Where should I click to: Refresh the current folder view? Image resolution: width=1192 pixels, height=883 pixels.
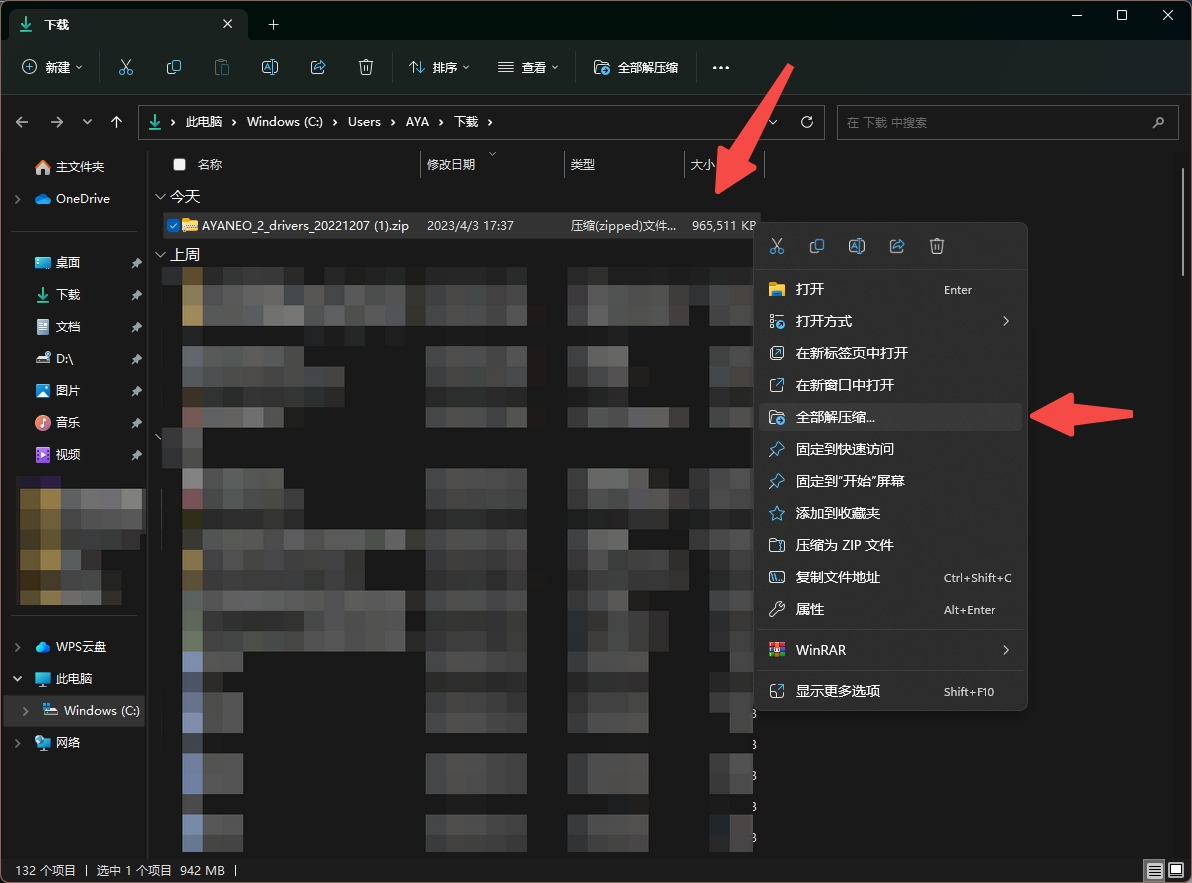pos(807,122)
